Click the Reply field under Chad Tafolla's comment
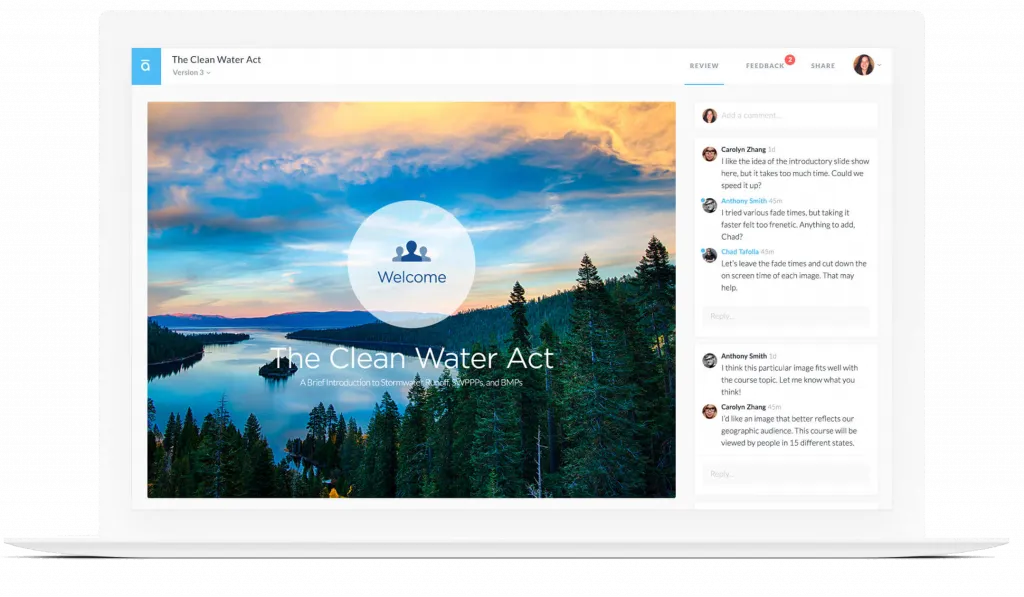Viewport: 1024px width, 597px height. pos(786,316)
